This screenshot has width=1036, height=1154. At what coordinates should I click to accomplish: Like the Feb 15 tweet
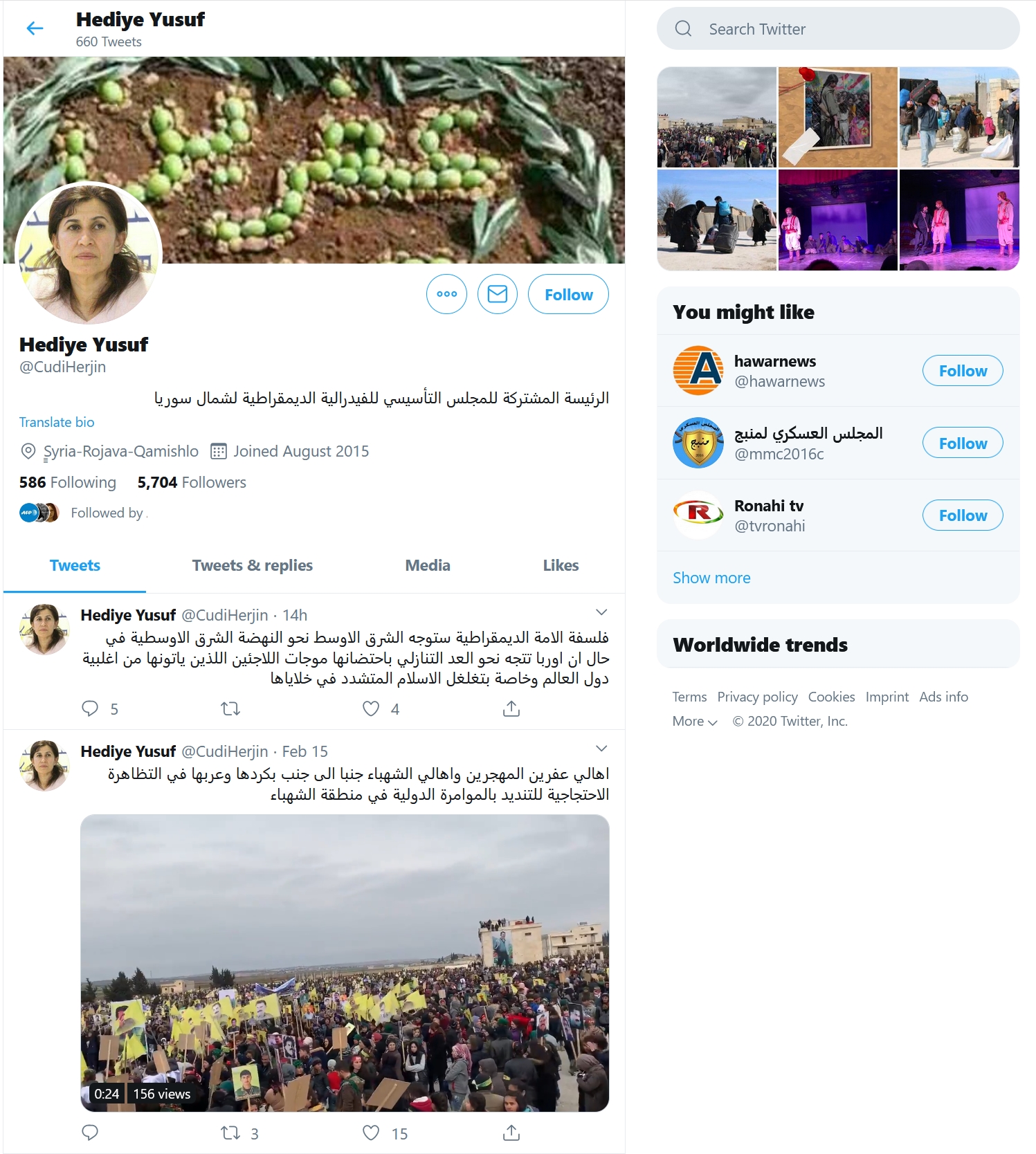point(371,1133)
